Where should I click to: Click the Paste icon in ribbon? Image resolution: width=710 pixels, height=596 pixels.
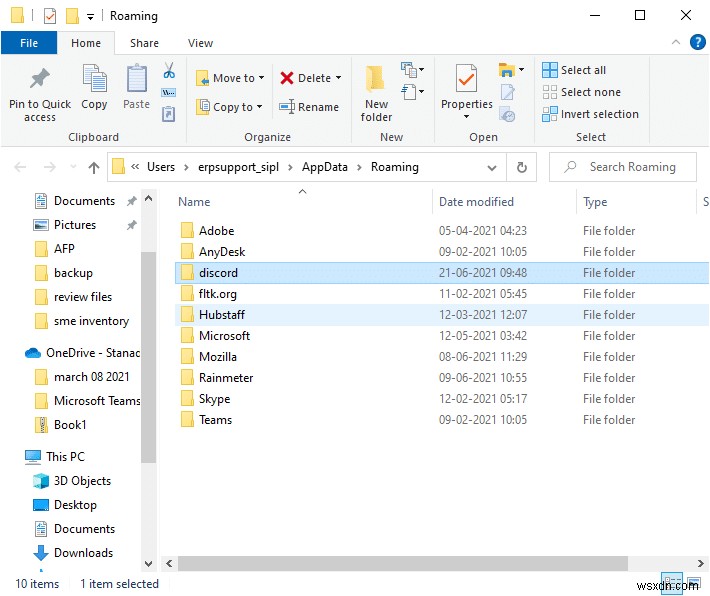click(136, 87)
